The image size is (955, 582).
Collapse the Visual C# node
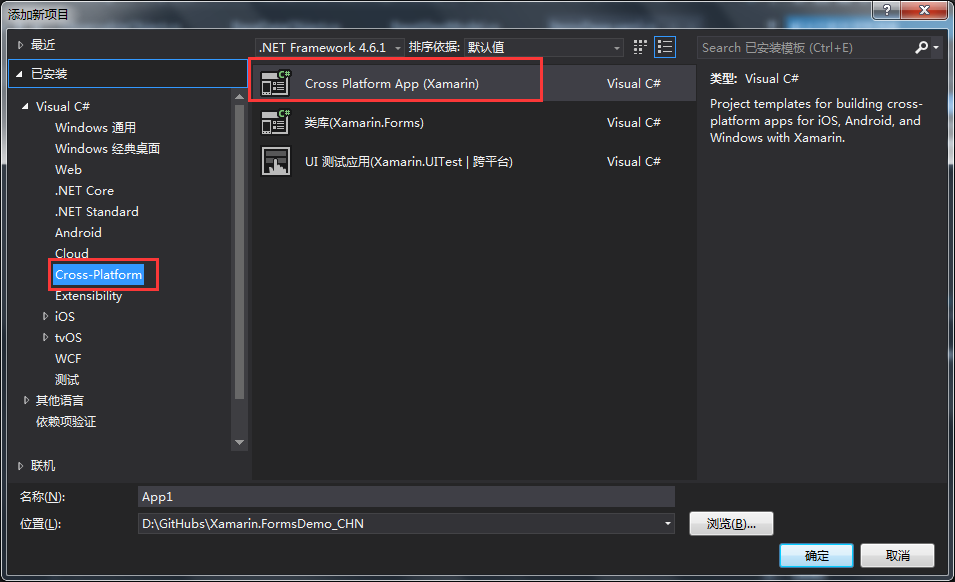point(24,106)
